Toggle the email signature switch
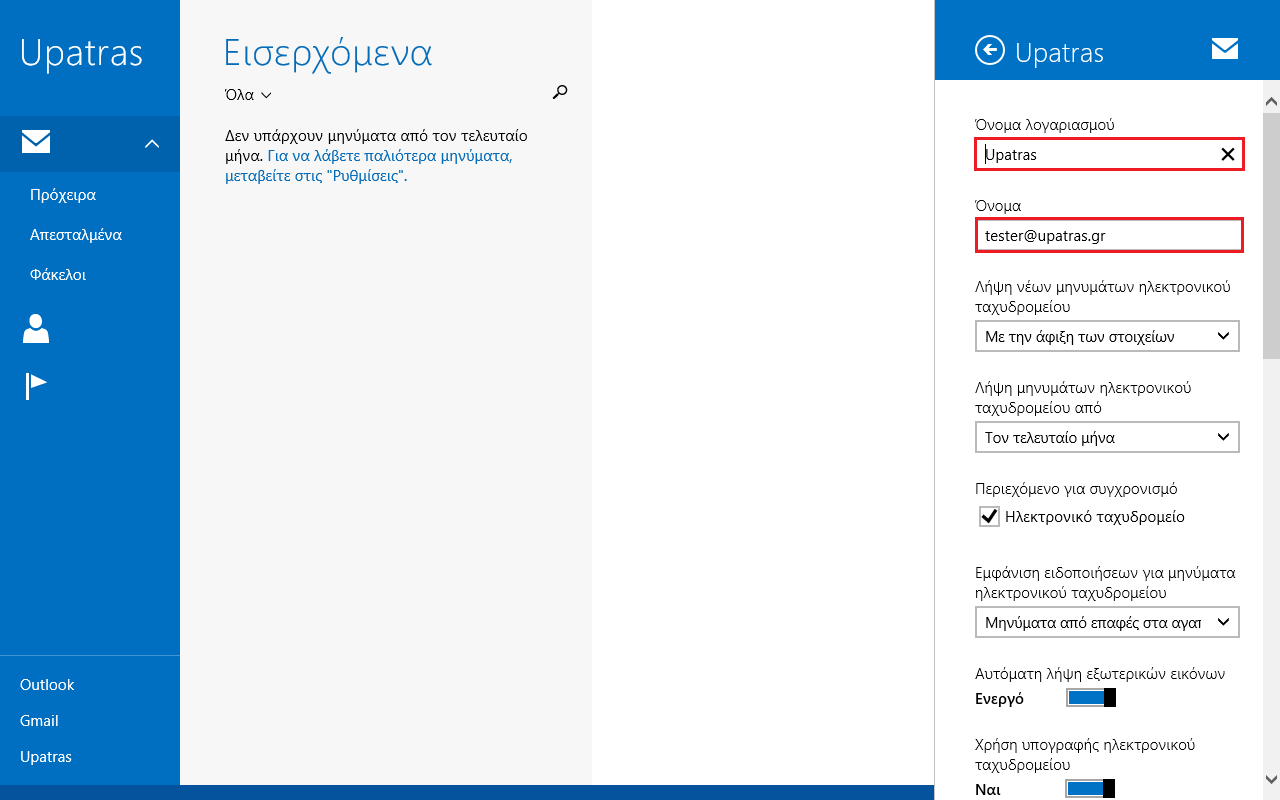 pyautogui.click(x=1091, y=790)
